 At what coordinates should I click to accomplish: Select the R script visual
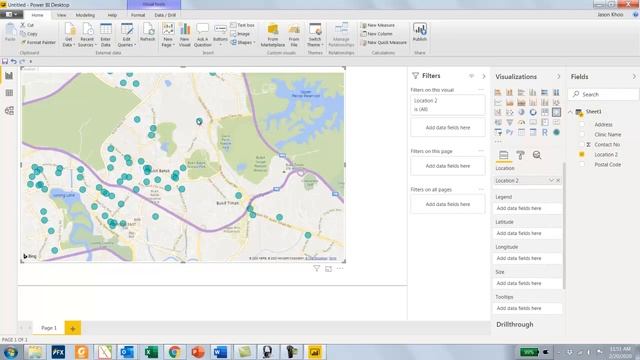click(x=544, y=132)
